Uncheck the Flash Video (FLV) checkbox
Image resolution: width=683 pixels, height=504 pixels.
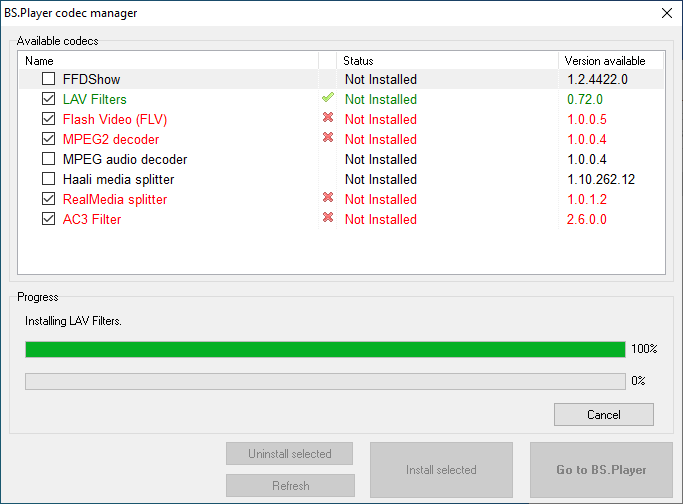click(x=48, y=119)
